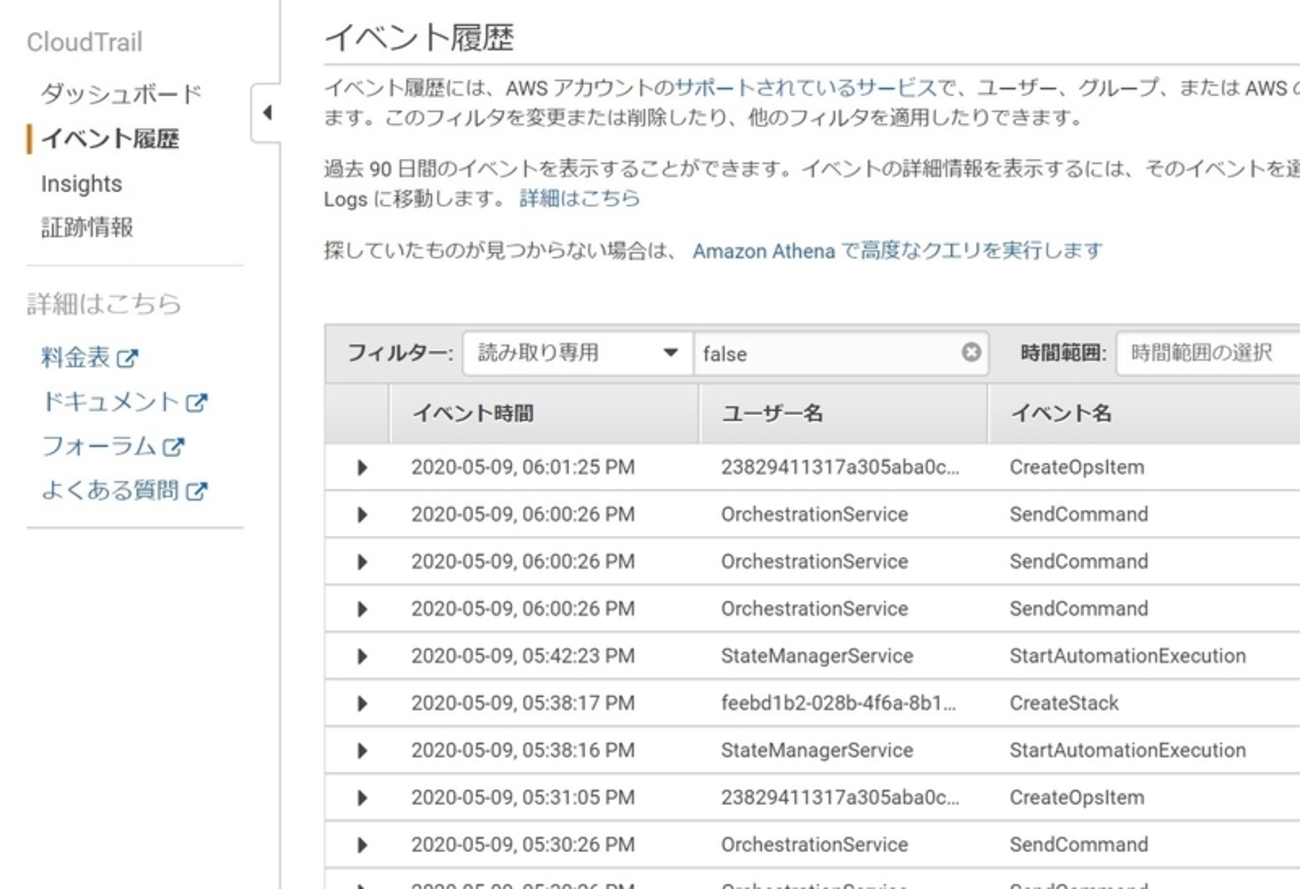Image resolution: width=1300 pixels, height=889 pixels.
Task: Open the サポートされているサービス link
Action: point(805,88)
